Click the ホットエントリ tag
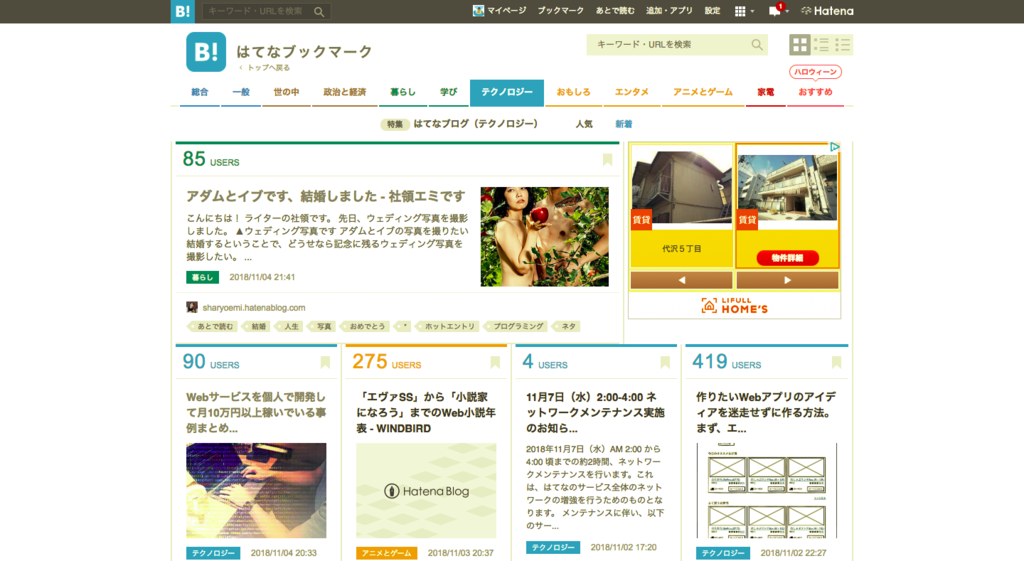The width and height of the screenshot is (1024, 561). pyautogui.click(x=449, y=326)
